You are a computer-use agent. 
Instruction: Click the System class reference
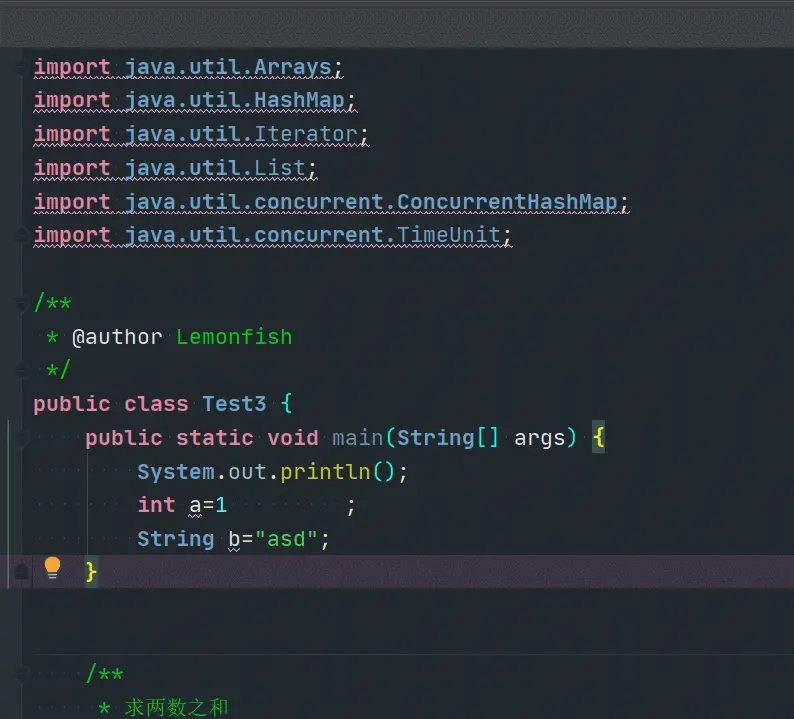click(x=176, y=472)
